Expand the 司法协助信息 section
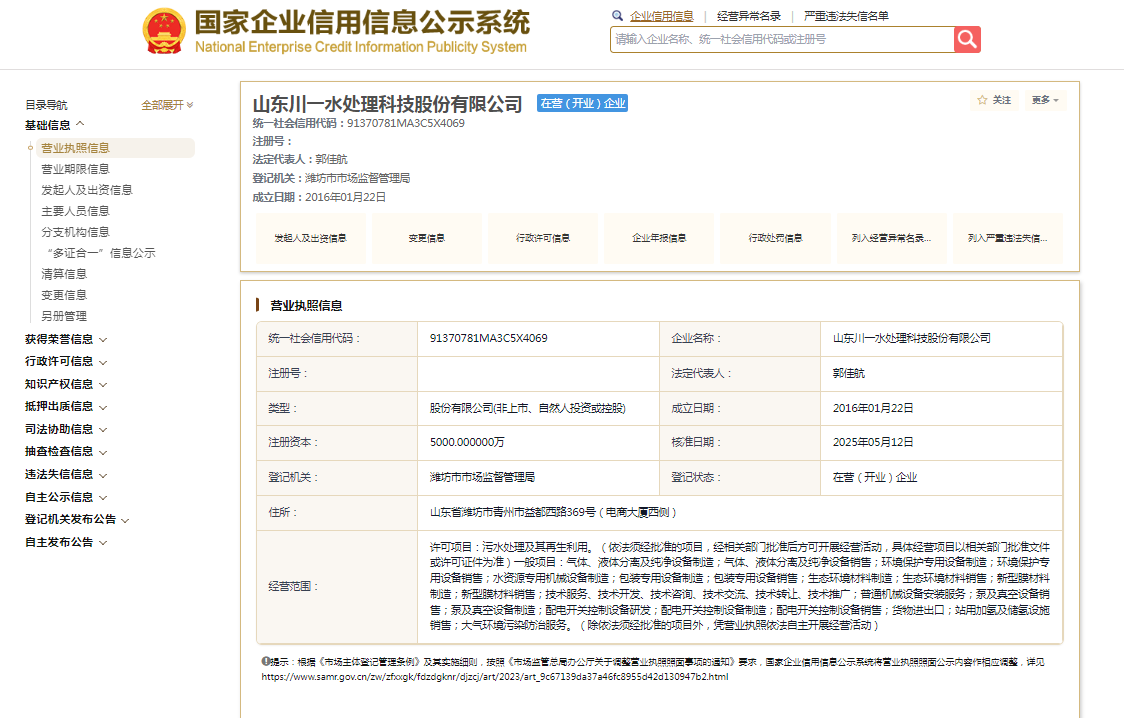Viewport: 1124px width, 718px height. tap(66, 429)
